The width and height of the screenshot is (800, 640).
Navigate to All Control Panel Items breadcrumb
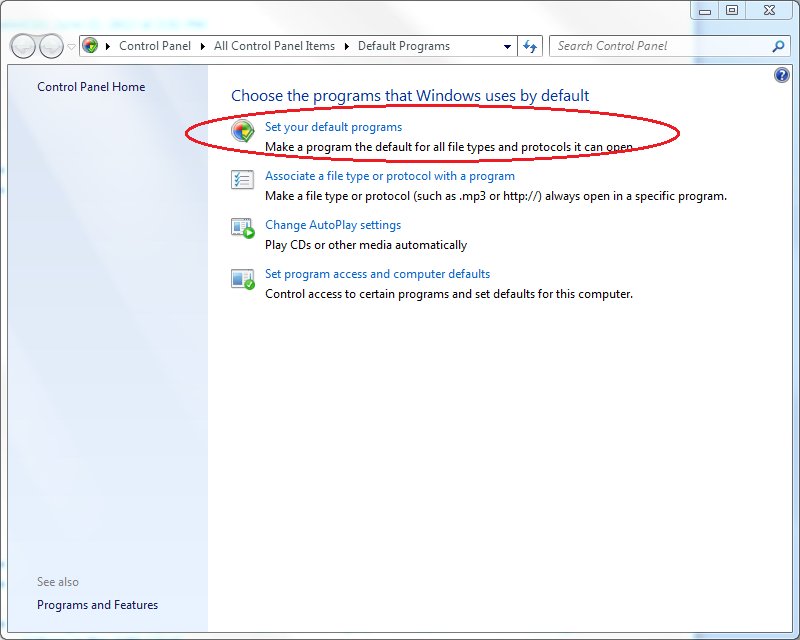[274, 46]
